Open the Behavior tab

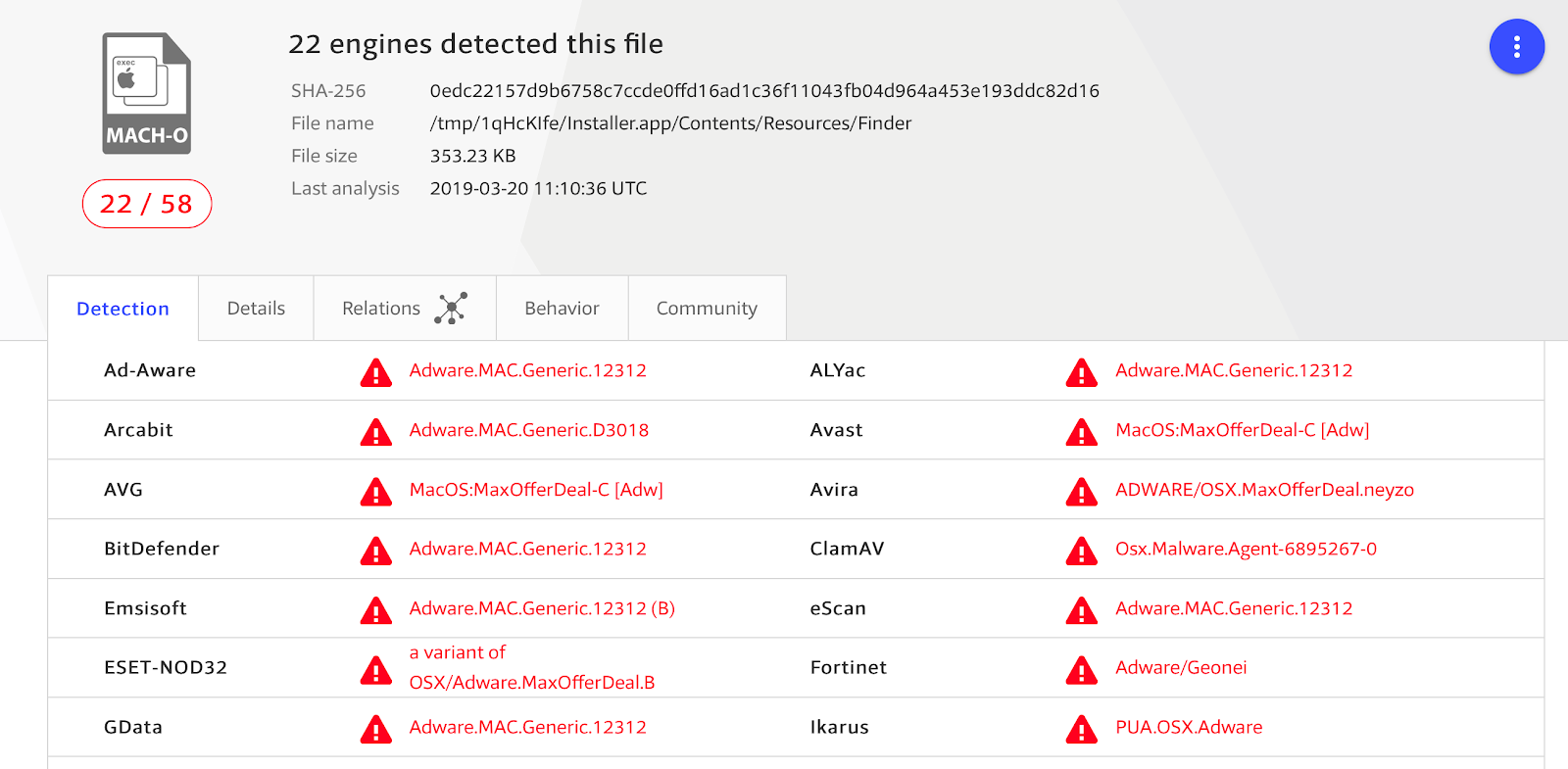click(562, 309)
